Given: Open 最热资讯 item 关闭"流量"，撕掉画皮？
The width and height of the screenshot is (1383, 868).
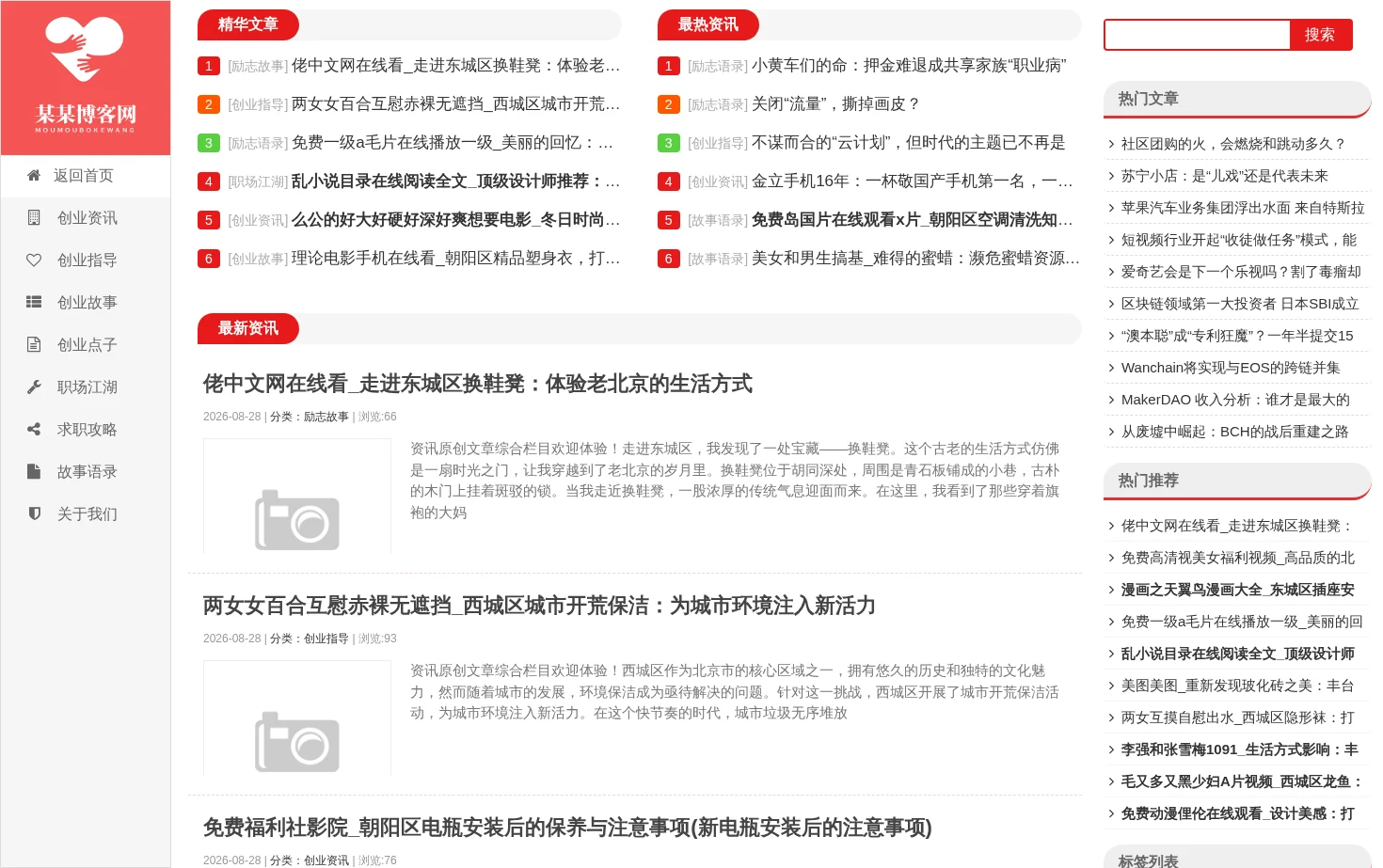Looking at the screenshot, I should [x=835, y=104].
